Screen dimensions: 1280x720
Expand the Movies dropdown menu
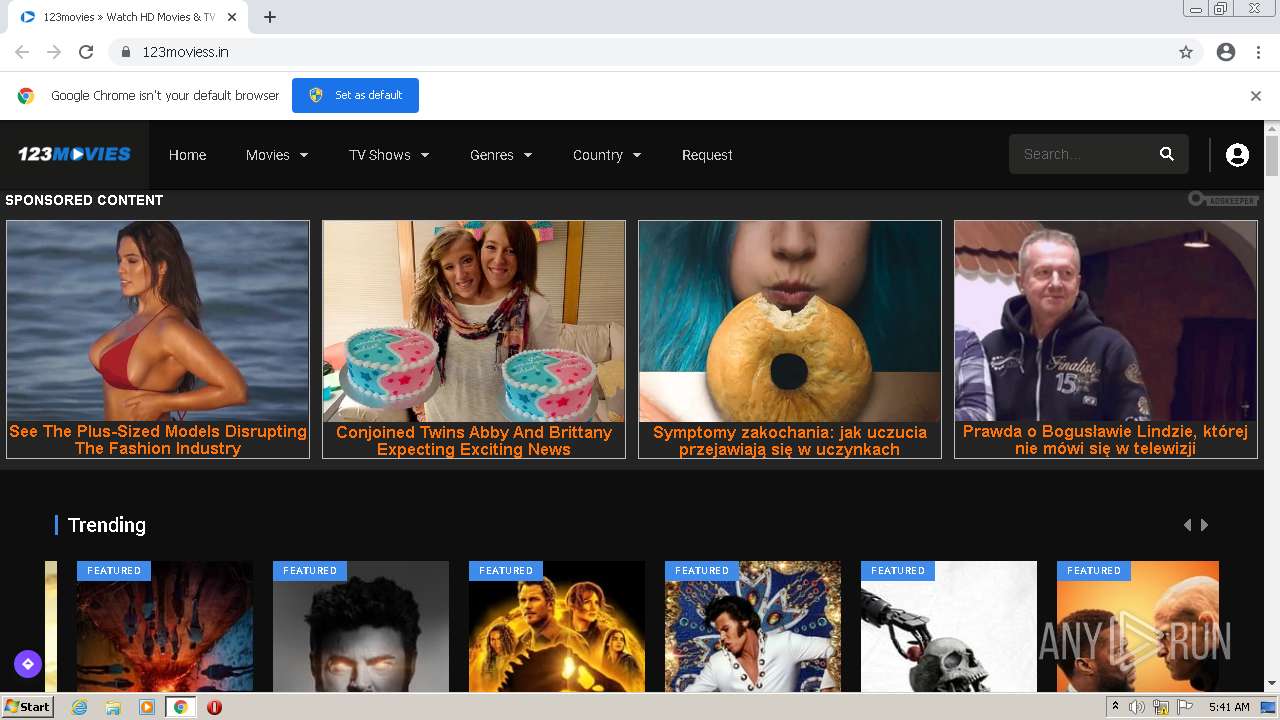pos(277,155)
